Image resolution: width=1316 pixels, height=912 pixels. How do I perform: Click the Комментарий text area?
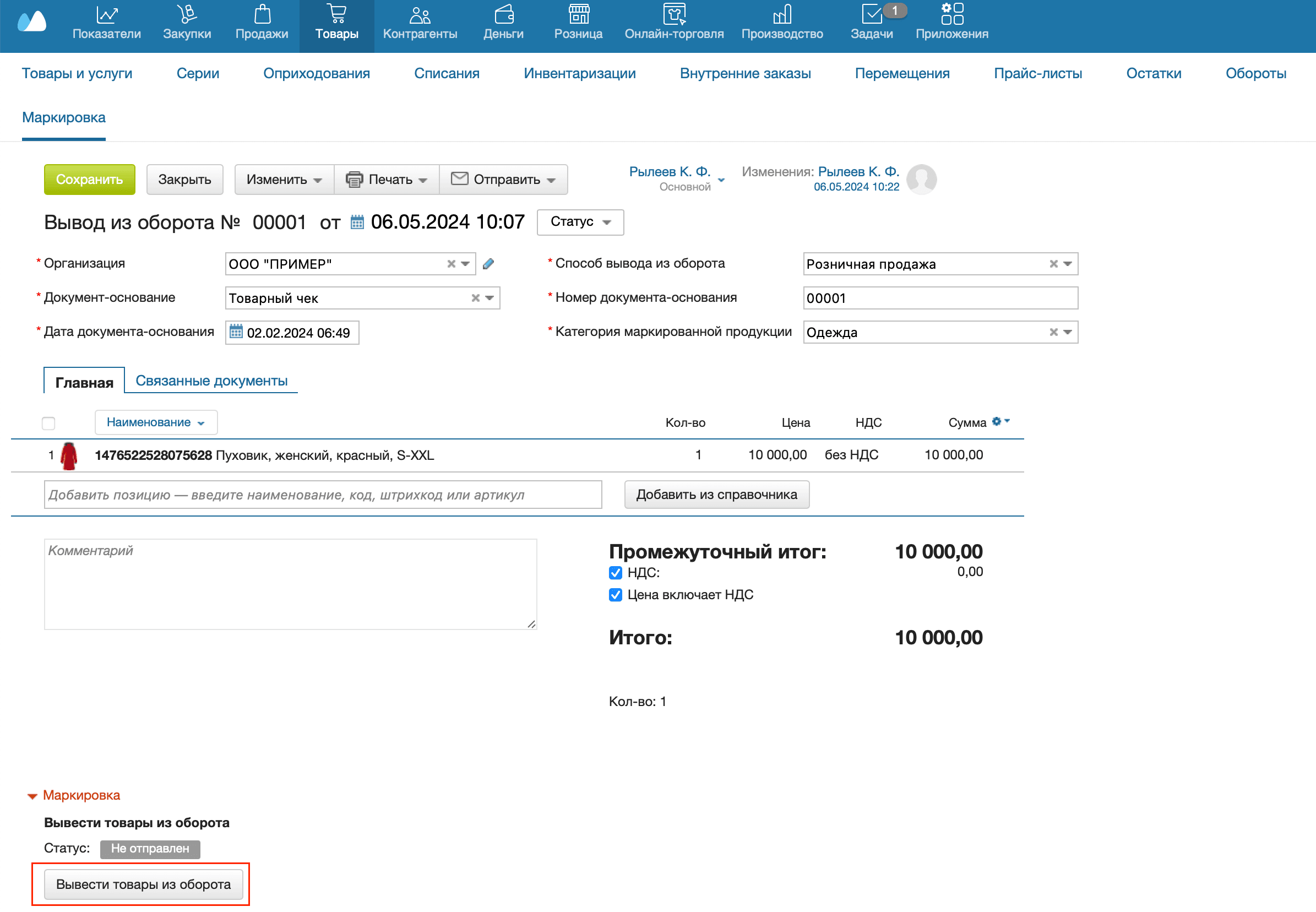pyautogui.click(x=290, y=583)
